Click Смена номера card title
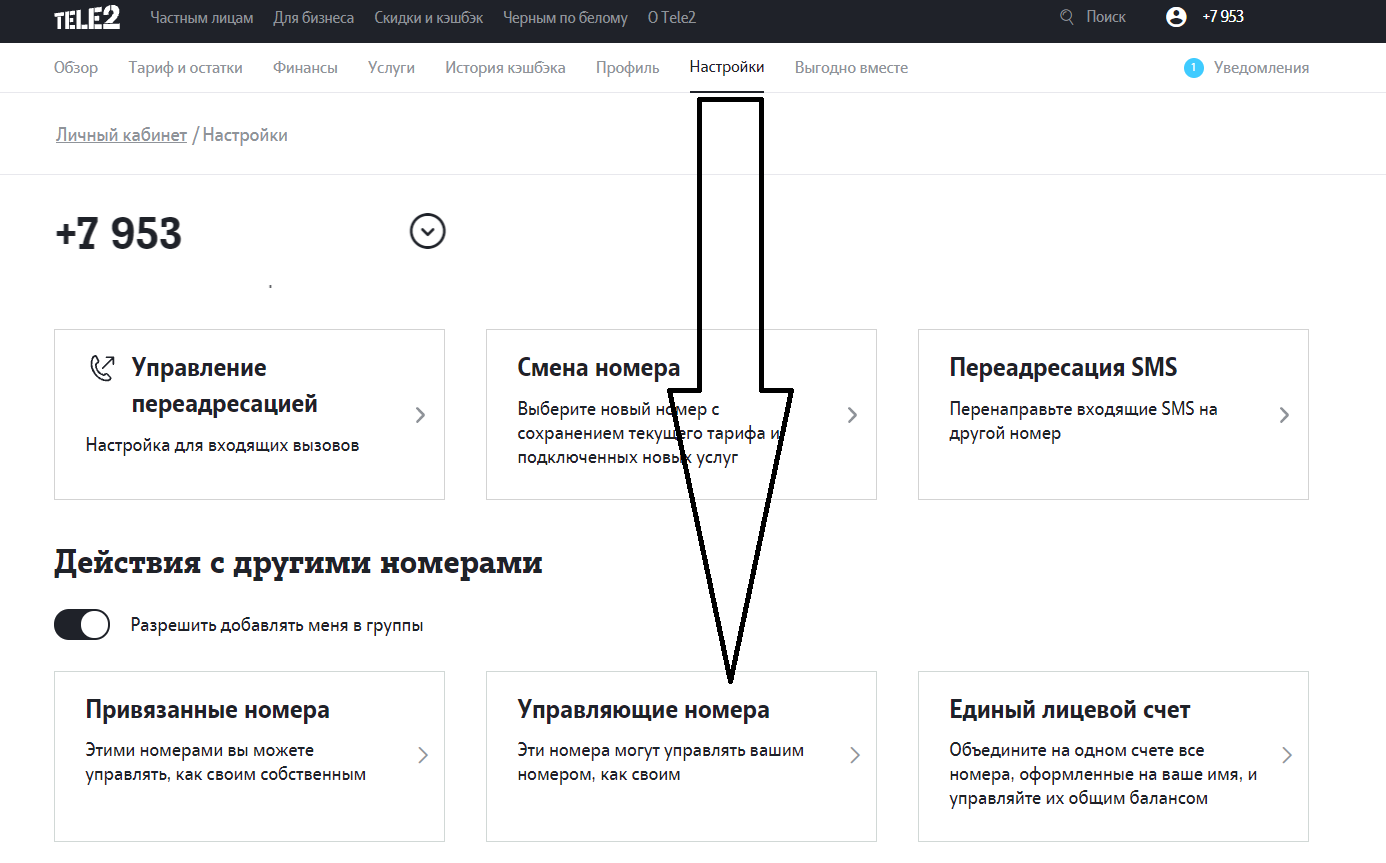This screenshot has height=863, width=1386. [599, 368]
